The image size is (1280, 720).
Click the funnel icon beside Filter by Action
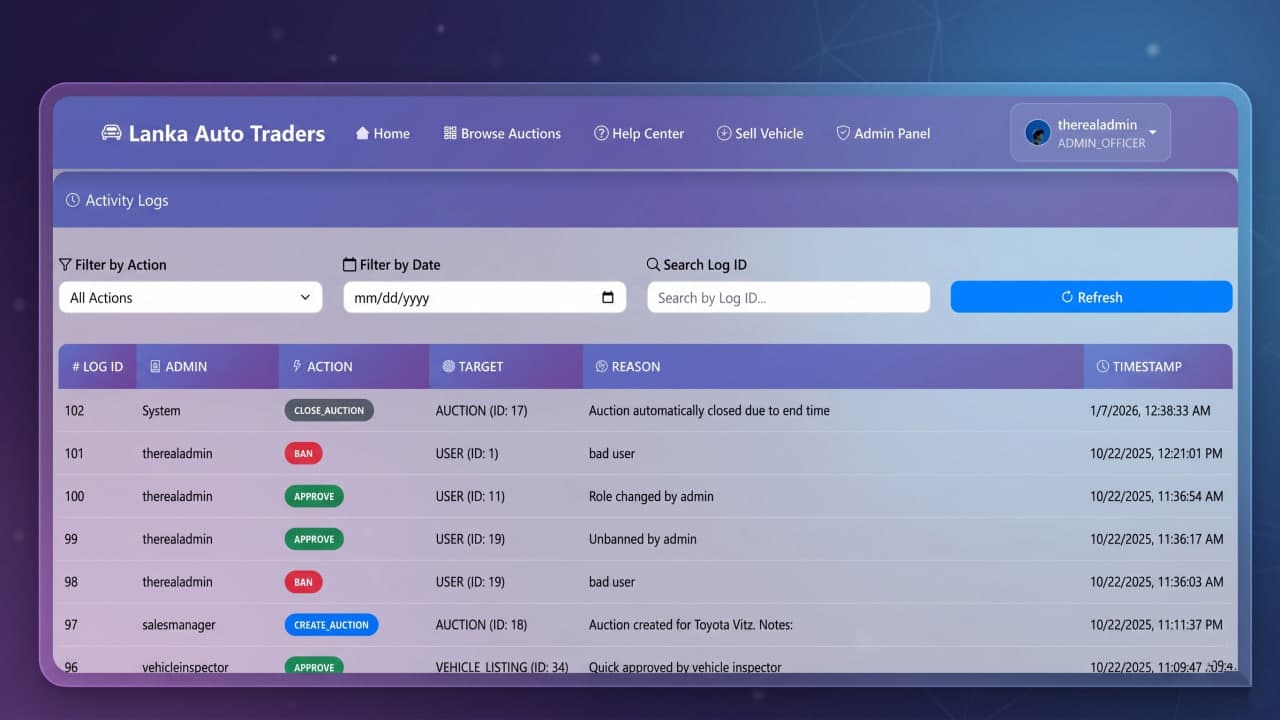click(65, 265)
